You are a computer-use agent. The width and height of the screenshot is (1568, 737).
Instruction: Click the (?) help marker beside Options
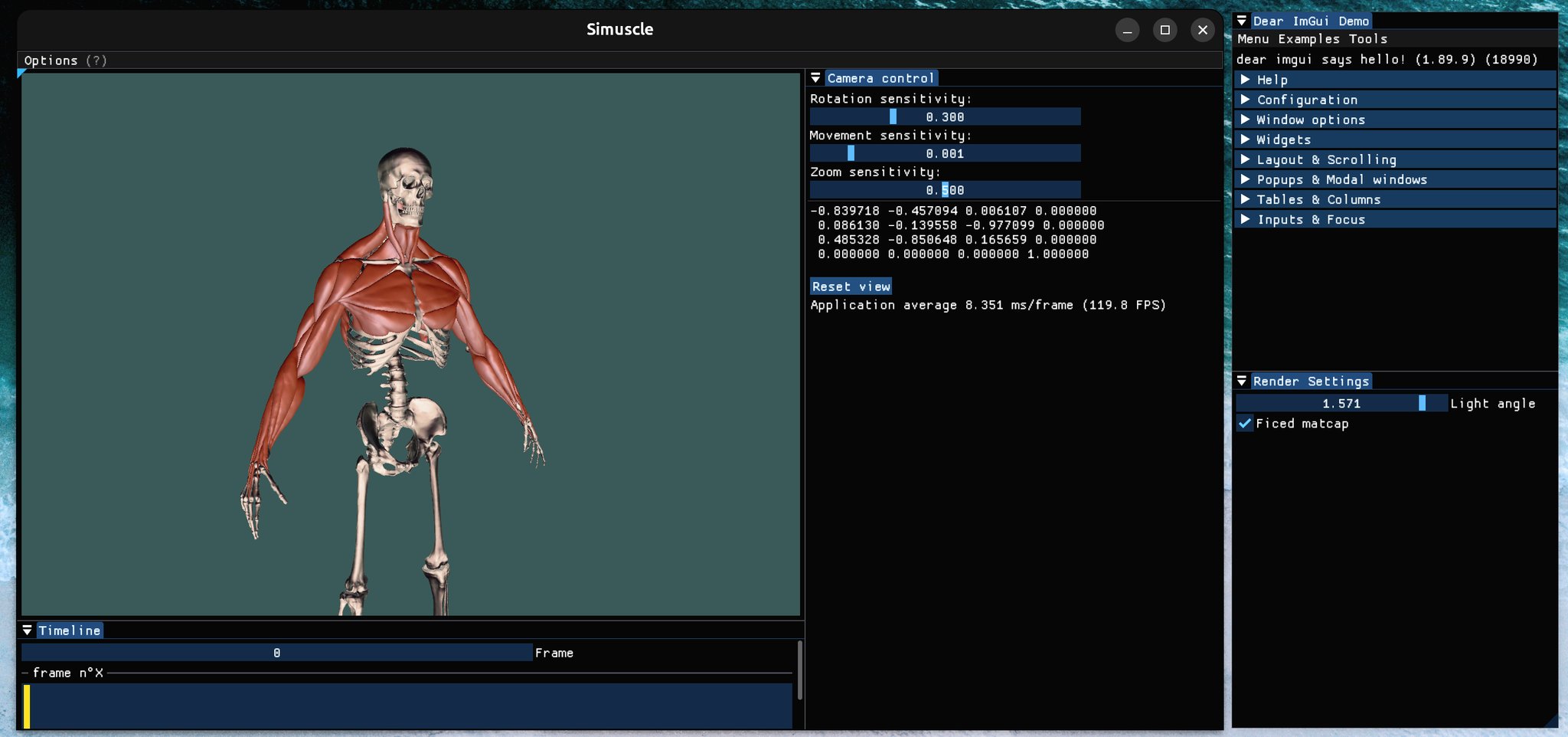96,61
